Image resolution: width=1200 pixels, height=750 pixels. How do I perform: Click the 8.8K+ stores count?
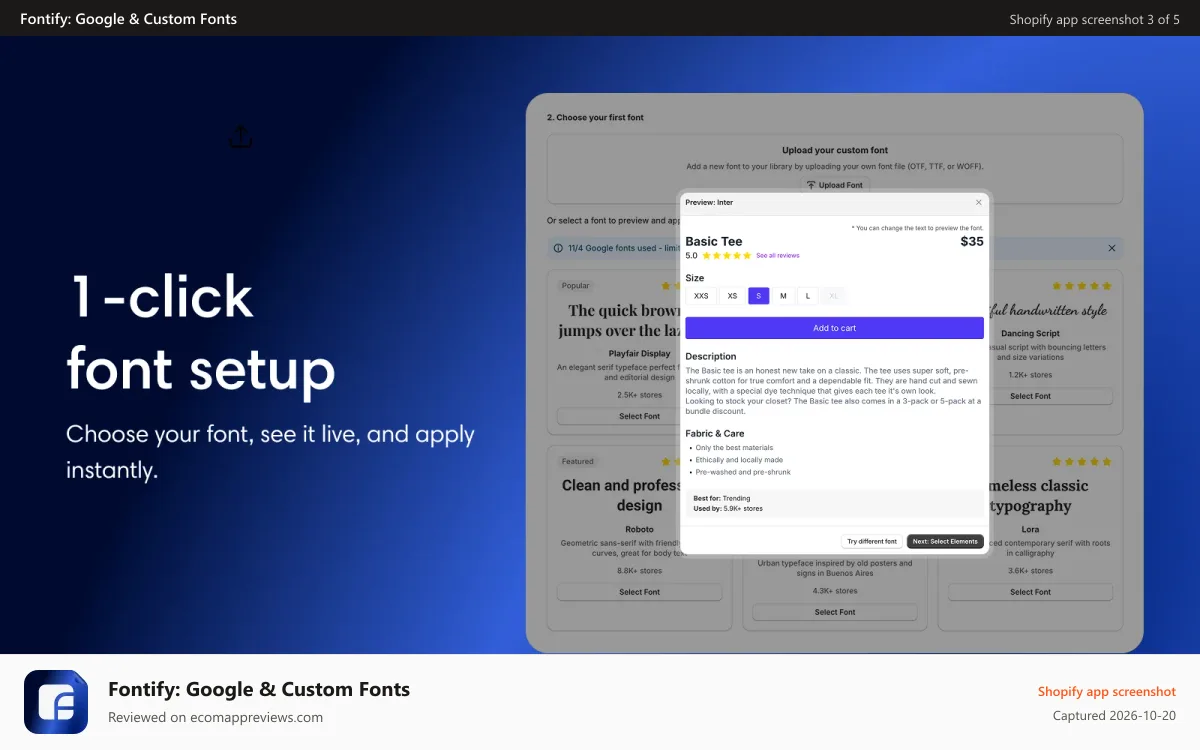(x=639, y=571)
